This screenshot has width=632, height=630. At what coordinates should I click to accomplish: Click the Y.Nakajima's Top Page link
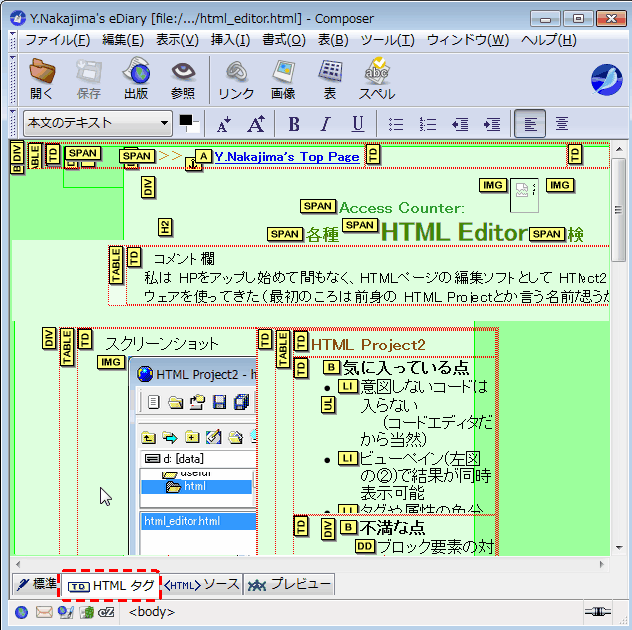pyautogui.click(x=286, y=157)
